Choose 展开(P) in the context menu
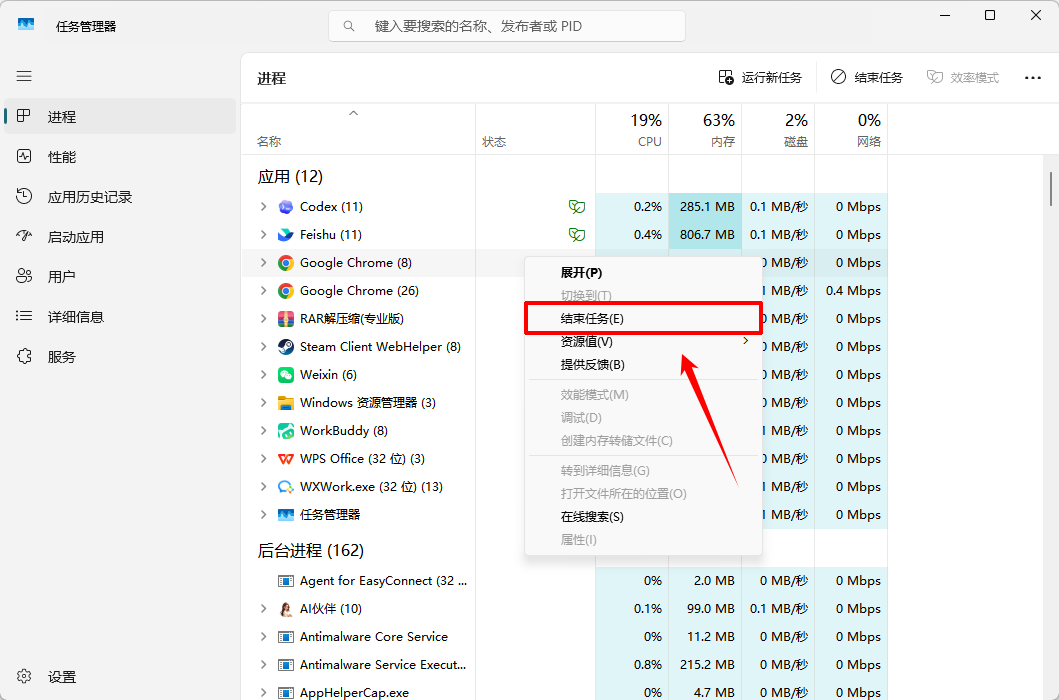 [x=644, y=273]
